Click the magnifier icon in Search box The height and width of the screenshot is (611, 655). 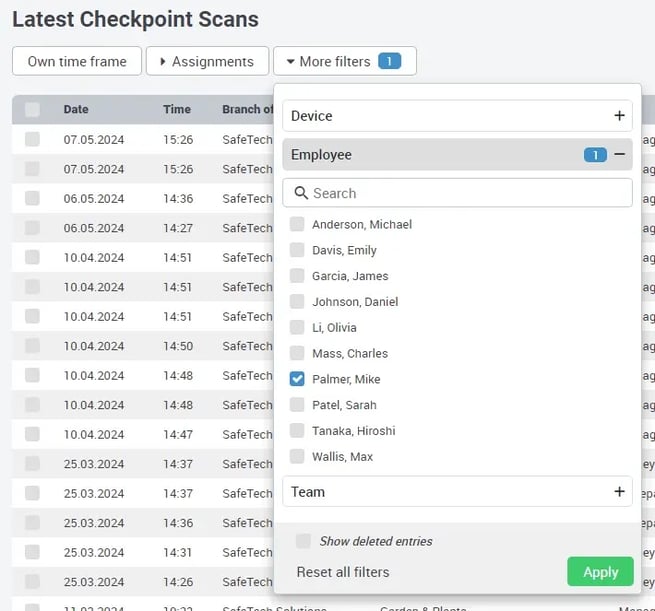[x=301, y=193]
